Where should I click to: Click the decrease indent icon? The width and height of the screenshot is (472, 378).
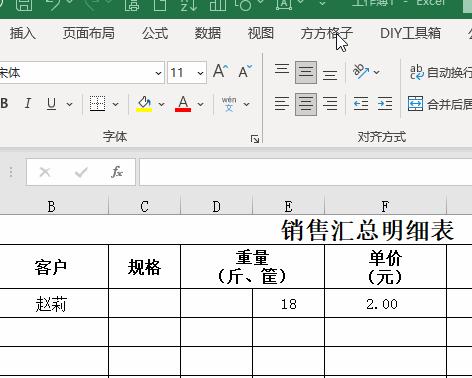[x=361, y=104]
